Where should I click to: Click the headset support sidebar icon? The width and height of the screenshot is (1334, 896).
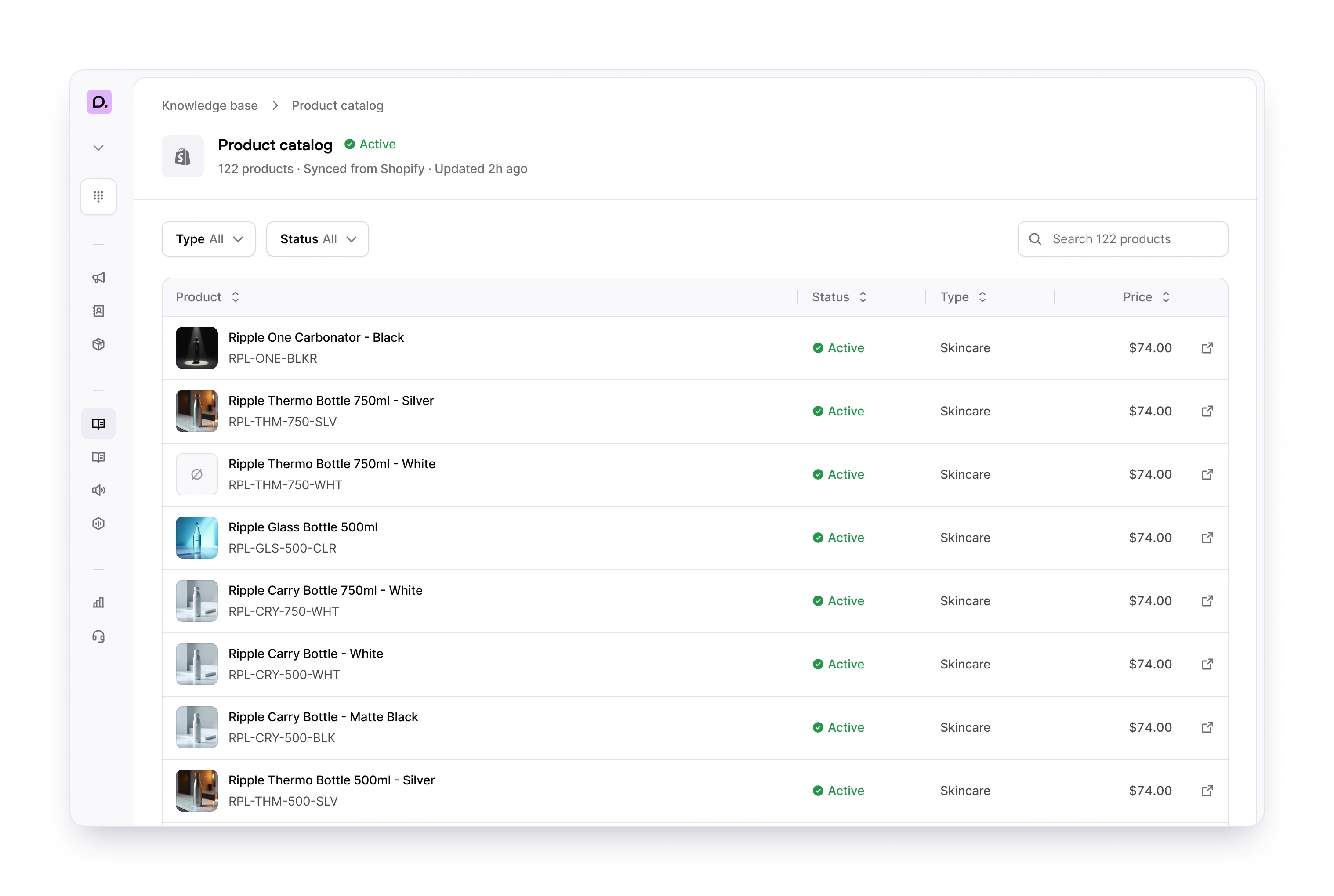98,636
